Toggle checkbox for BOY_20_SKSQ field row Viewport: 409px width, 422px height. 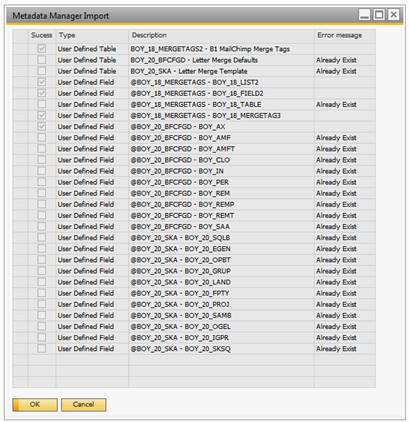42,349
